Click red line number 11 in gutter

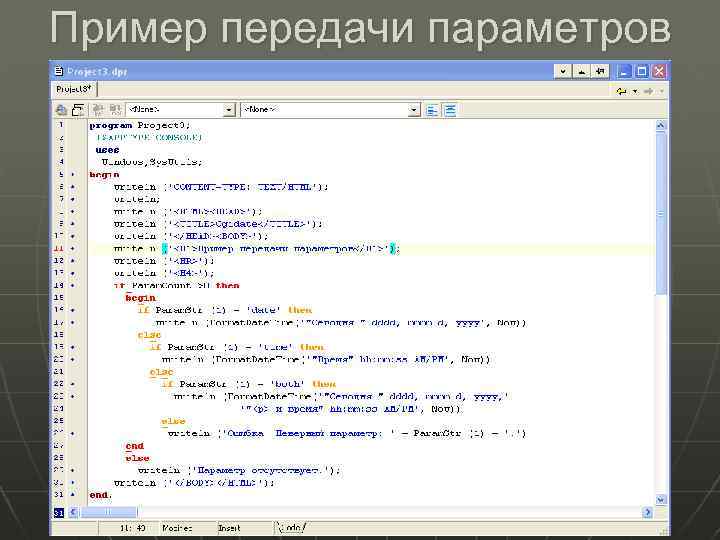pos(59,248)
